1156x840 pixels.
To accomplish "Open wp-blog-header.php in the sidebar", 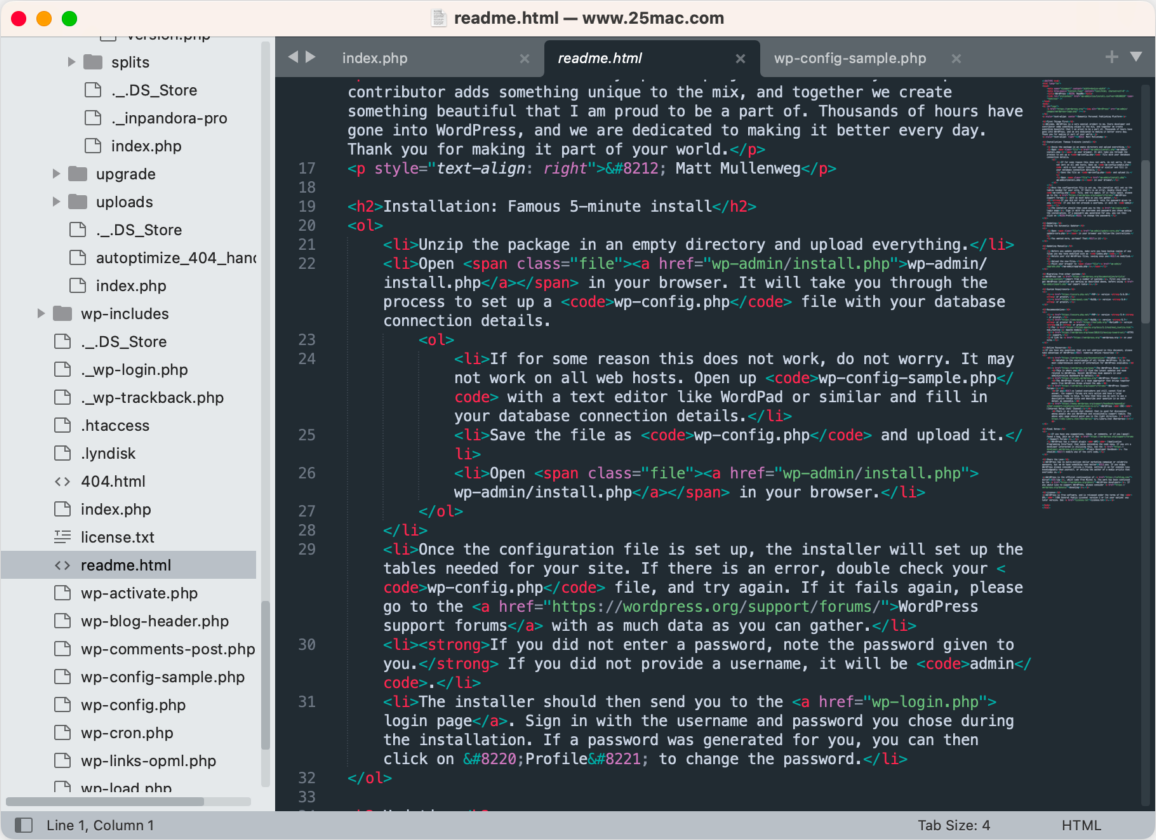I will 155,621.
